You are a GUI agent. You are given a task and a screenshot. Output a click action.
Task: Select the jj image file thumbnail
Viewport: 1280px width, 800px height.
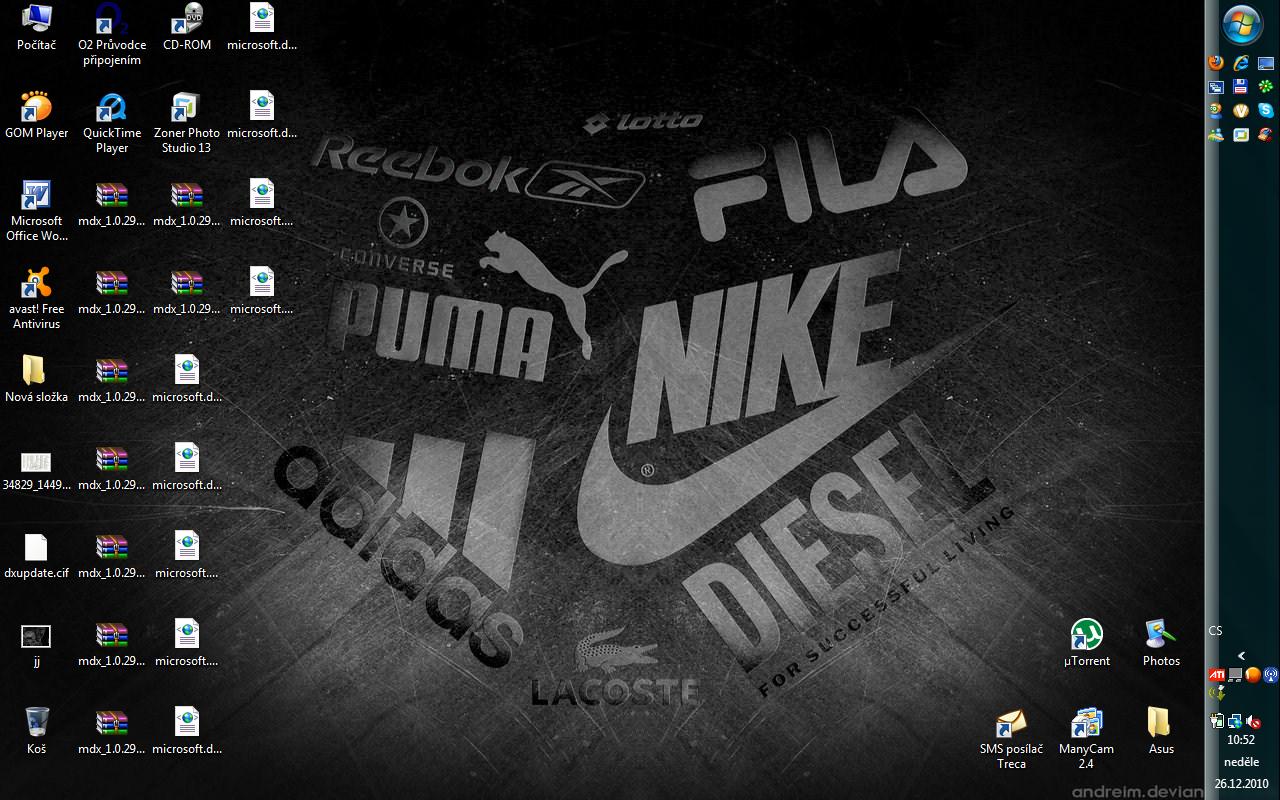coord(37,644)
